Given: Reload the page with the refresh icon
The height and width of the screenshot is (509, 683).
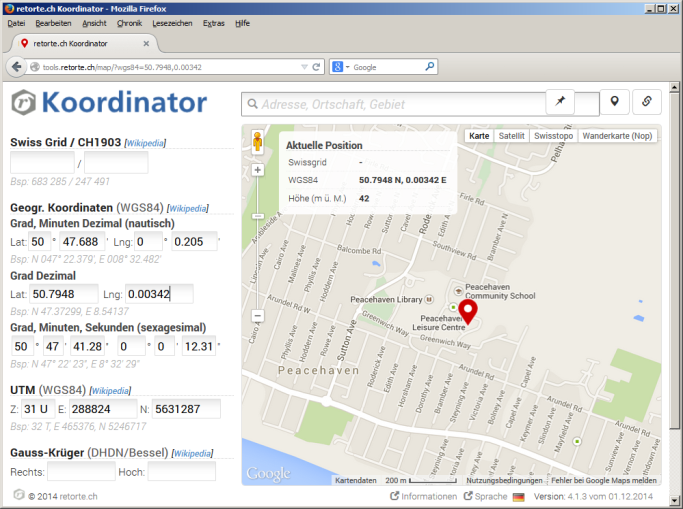Looking at the screenshot, I should 317,67.
